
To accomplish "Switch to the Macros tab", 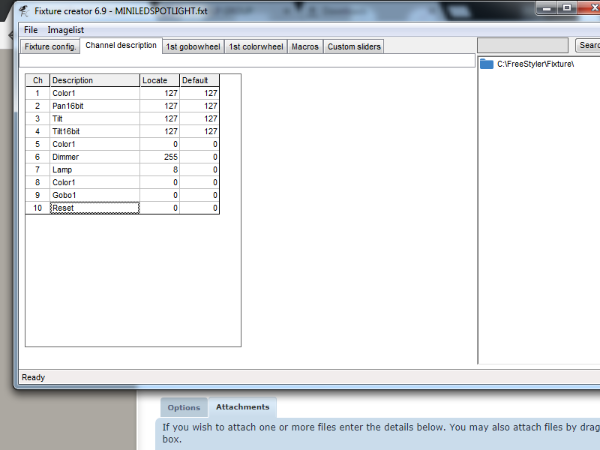I will (305, 47).
